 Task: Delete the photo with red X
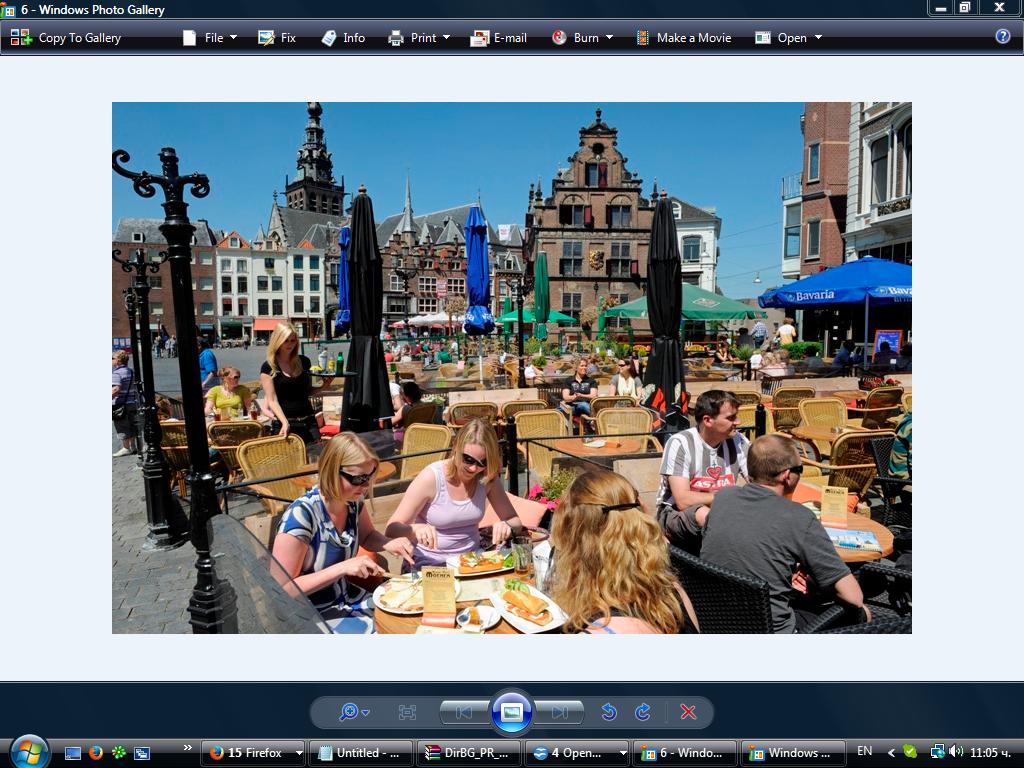[x=688, y=712]
